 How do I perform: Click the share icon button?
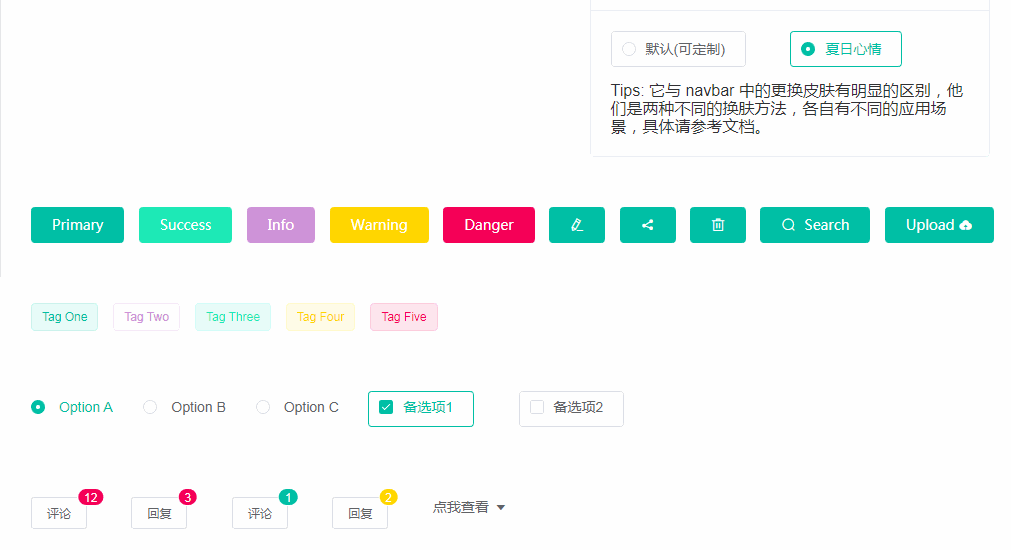click(x=647, y=225)
